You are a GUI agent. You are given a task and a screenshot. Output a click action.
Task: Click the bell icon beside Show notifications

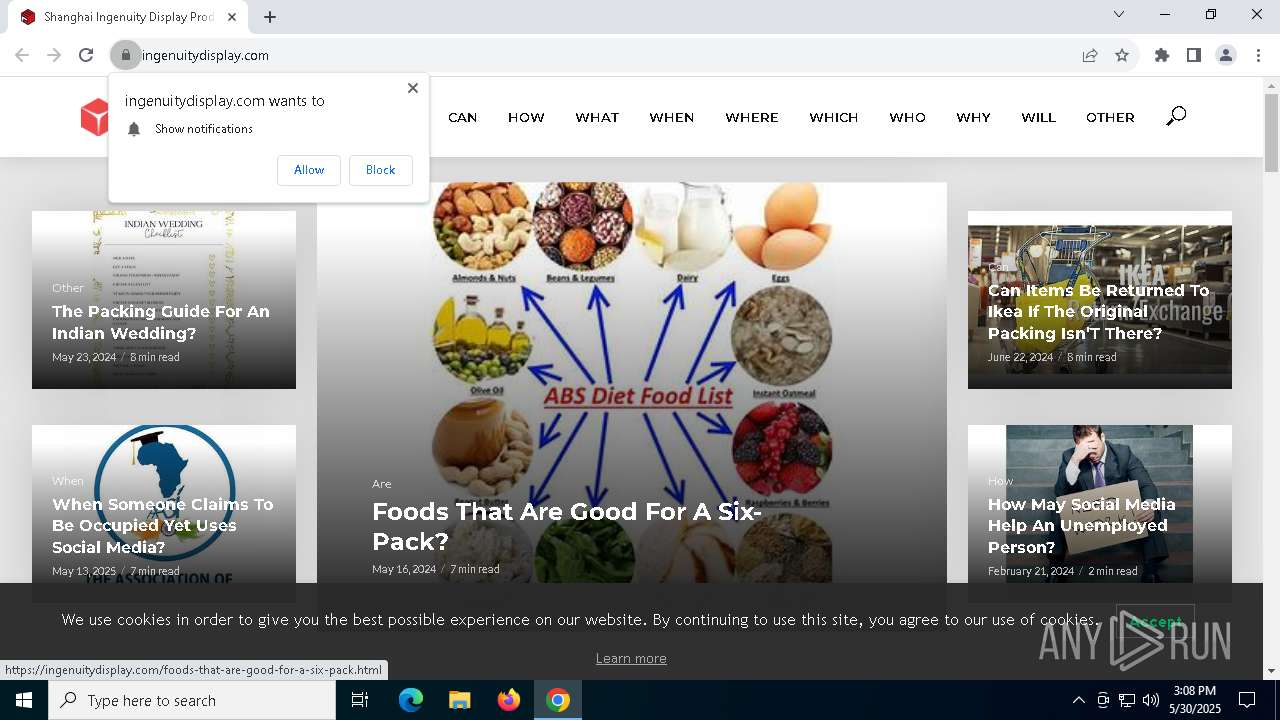coord(134,129)
